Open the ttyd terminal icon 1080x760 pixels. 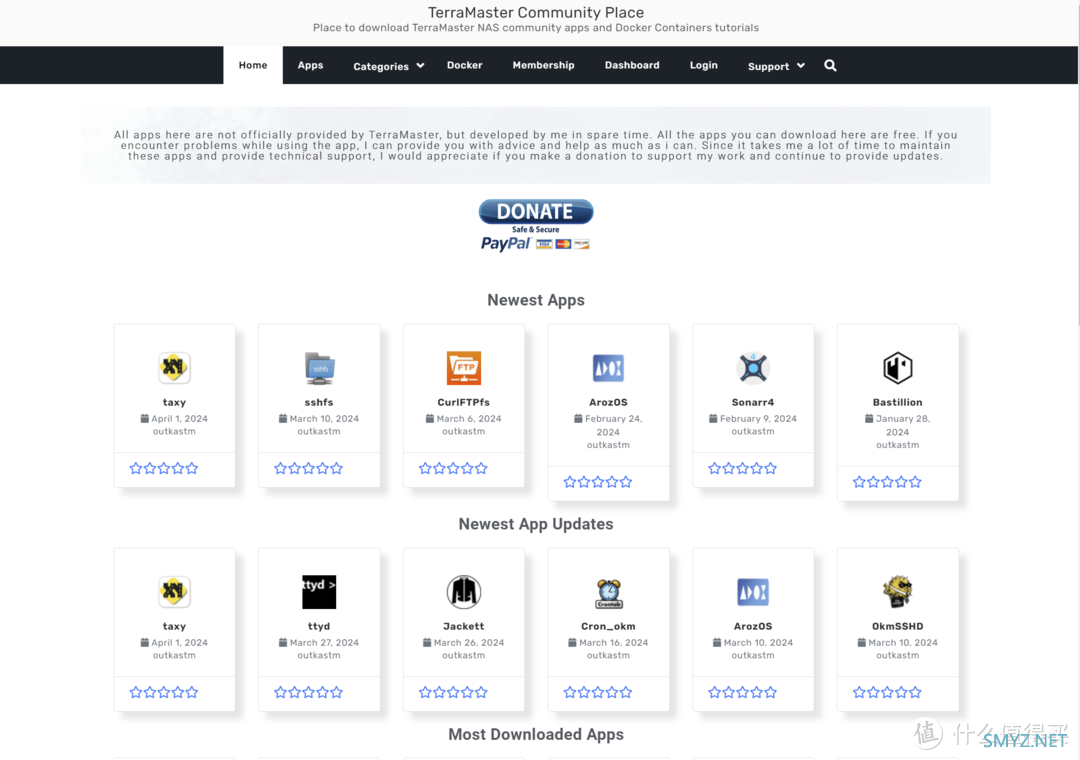point(319,592)
